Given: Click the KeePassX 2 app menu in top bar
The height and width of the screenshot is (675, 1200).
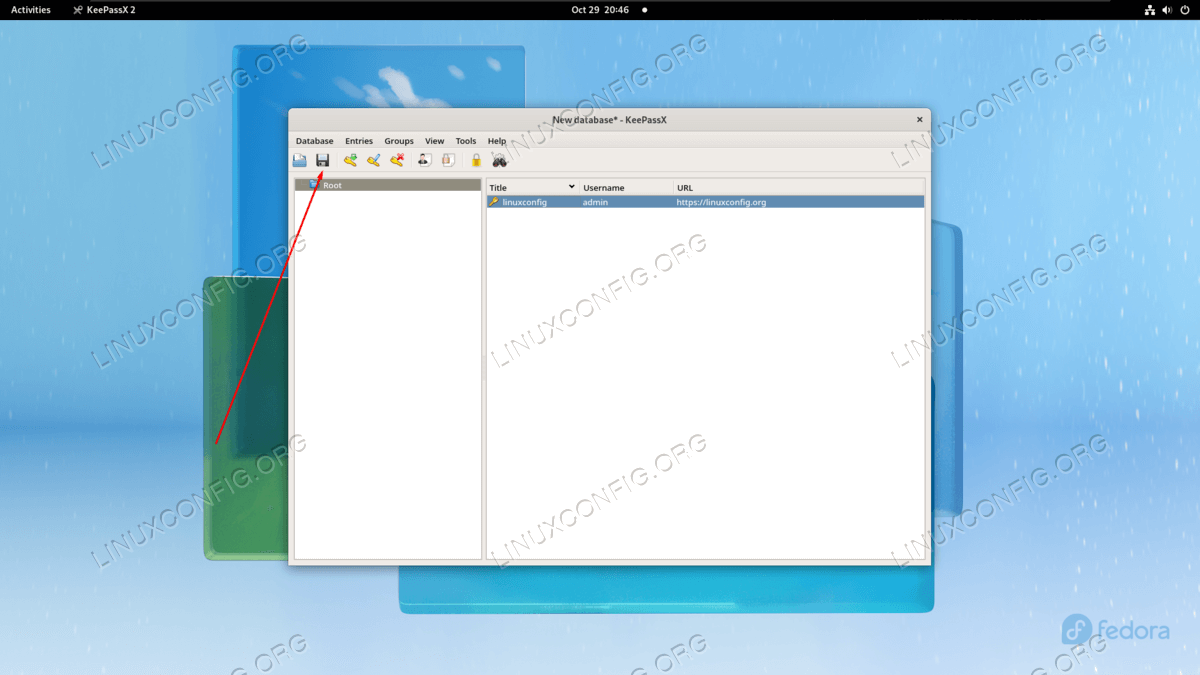Looking at the screenshot, I should (104, 10).
